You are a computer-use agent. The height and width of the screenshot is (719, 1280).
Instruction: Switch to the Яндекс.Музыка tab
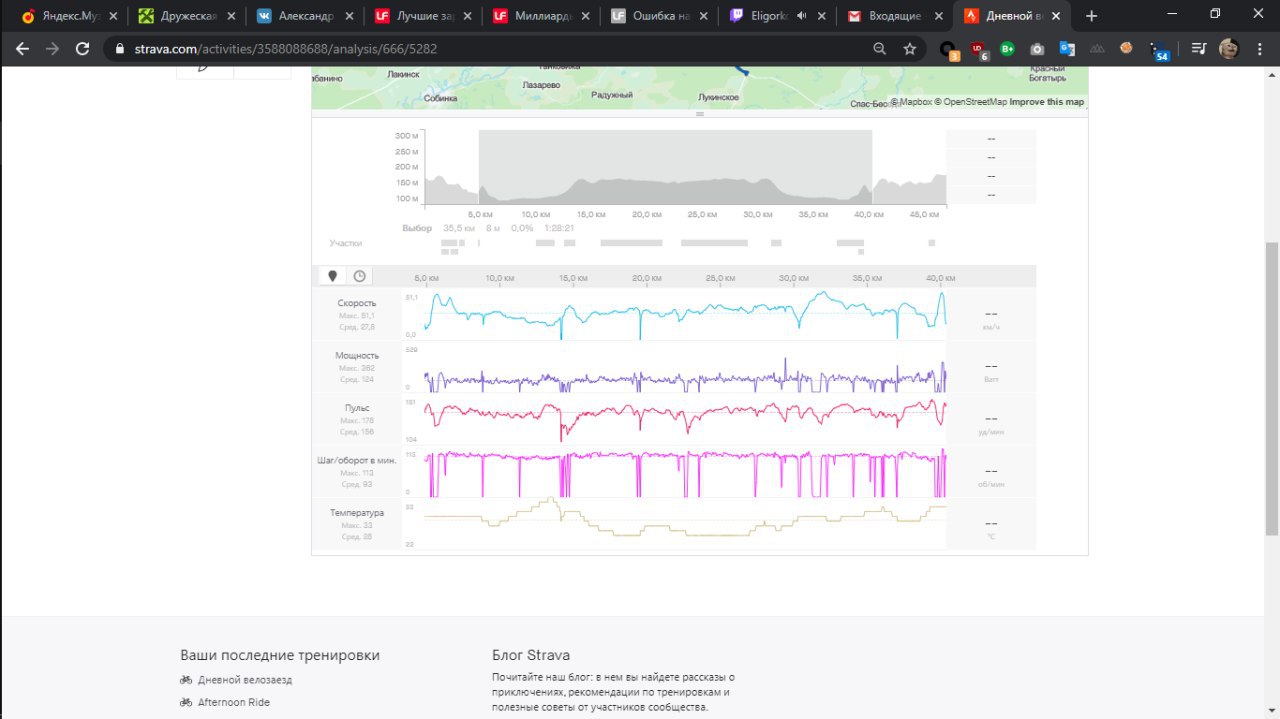(68, 16)
